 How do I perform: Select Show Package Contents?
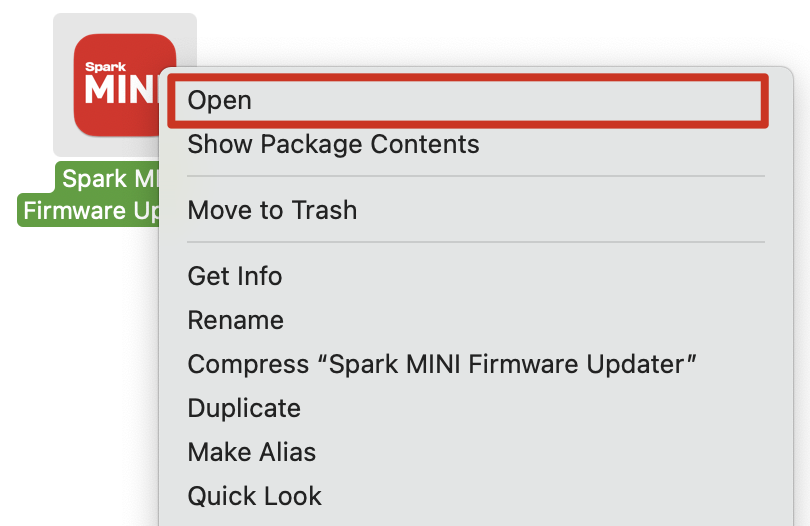point(333,144)
